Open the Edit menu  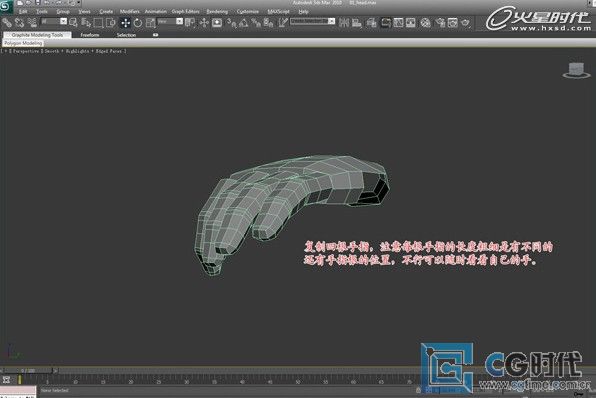pos(23,11)
